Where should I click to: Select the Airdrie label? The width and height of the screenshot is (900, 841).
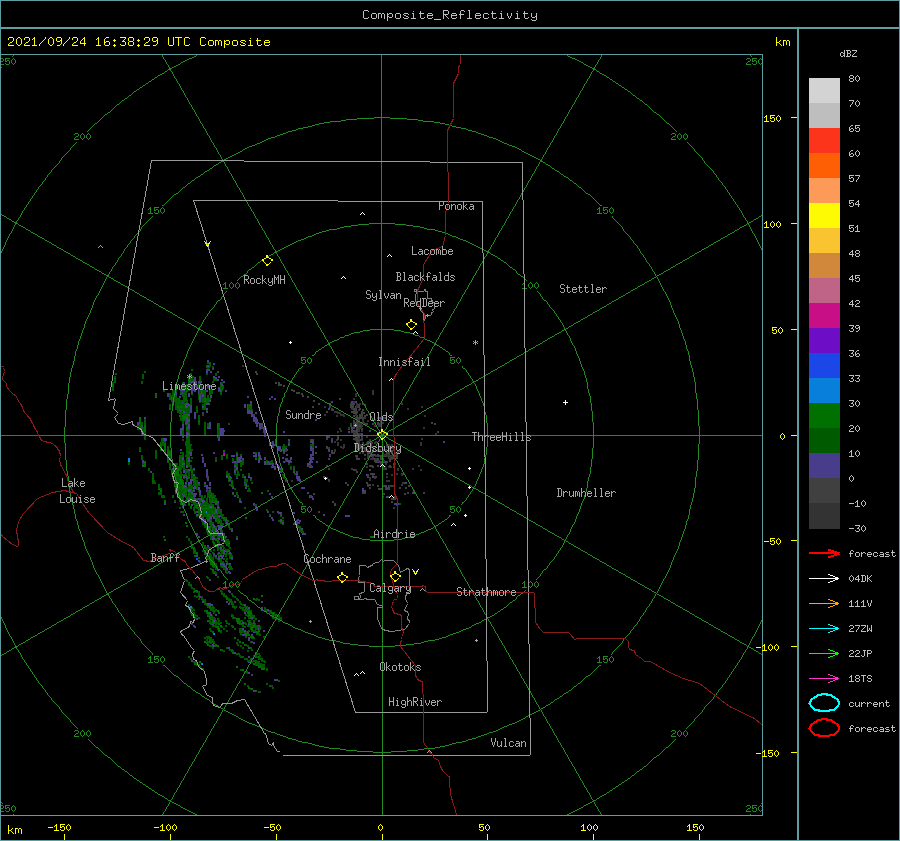(x=394, y=534)
